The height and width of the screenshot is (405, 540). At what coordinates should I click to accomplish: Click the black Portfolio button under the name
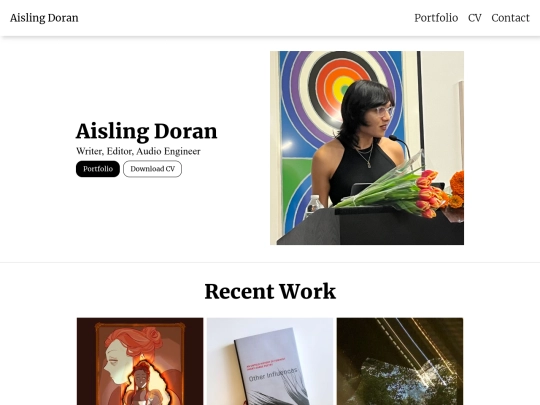98,169
